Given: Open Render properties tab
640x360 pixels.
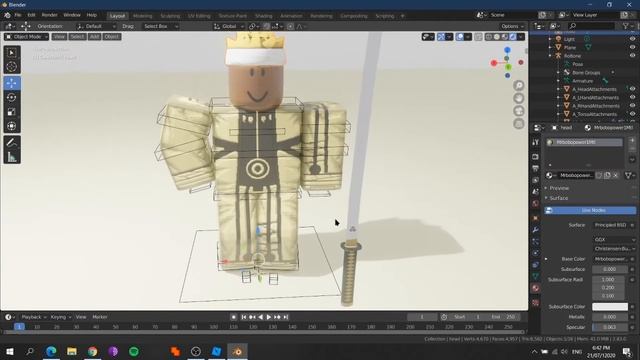Looking at the screenshot, I should click(x=536, y=157).
